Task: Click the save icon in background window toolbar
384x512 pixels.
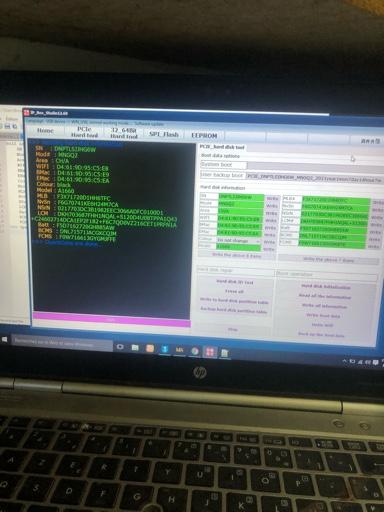Action: pos(8,126)
